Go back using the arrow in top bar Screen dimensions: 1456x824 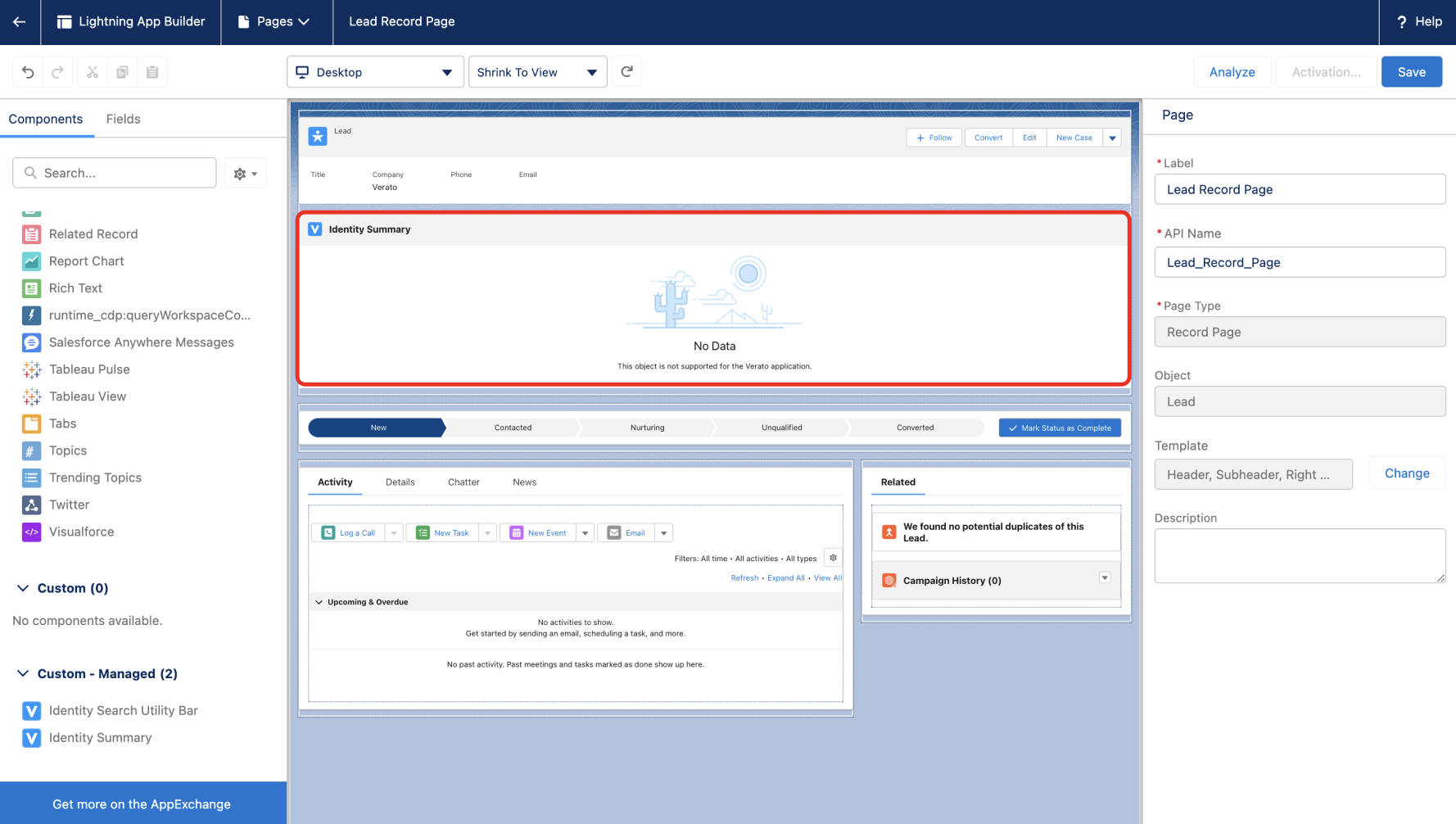pos(20,22)
